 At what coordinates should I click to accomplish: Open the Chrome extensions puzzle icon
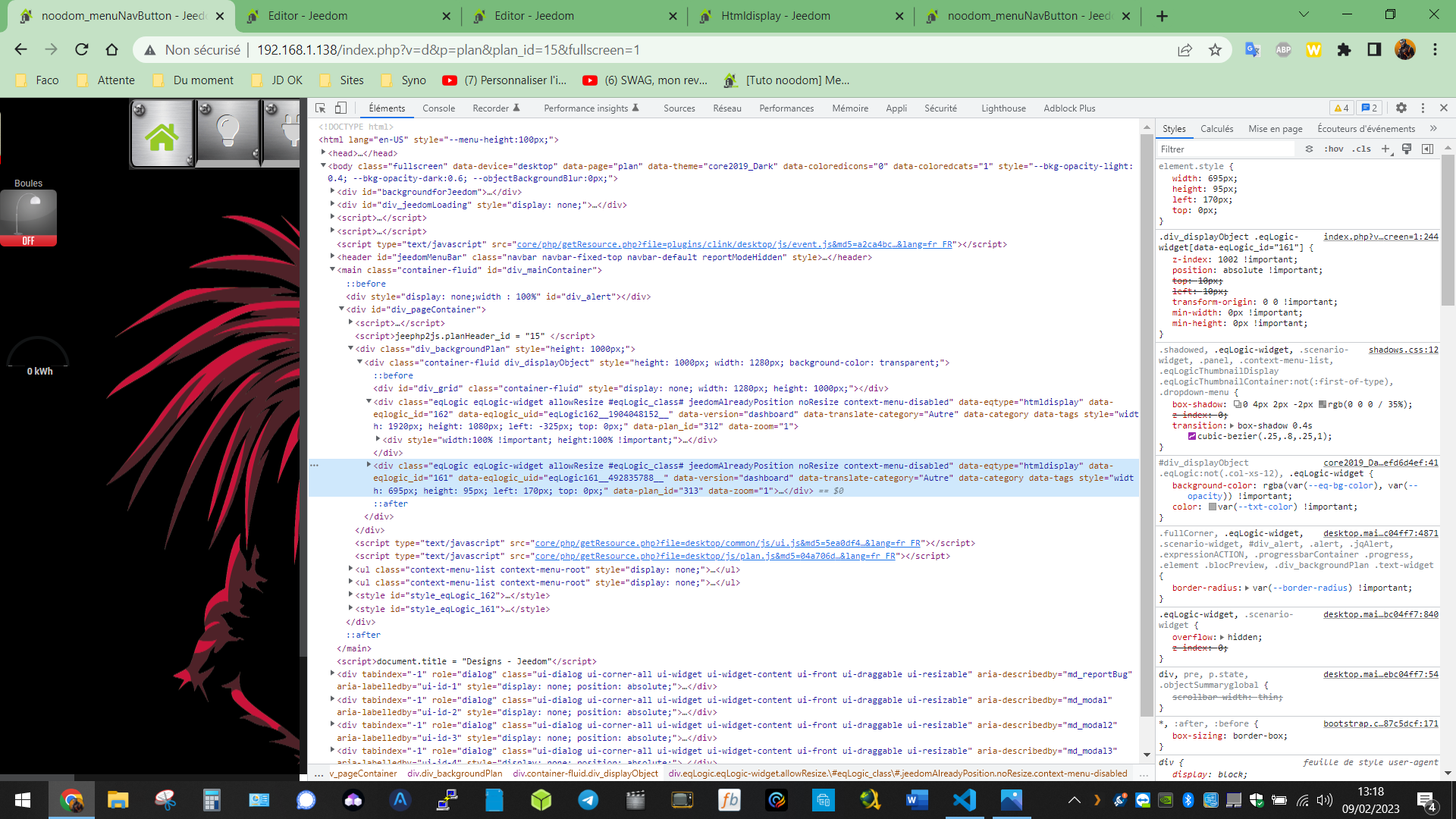click(1344, 49)
